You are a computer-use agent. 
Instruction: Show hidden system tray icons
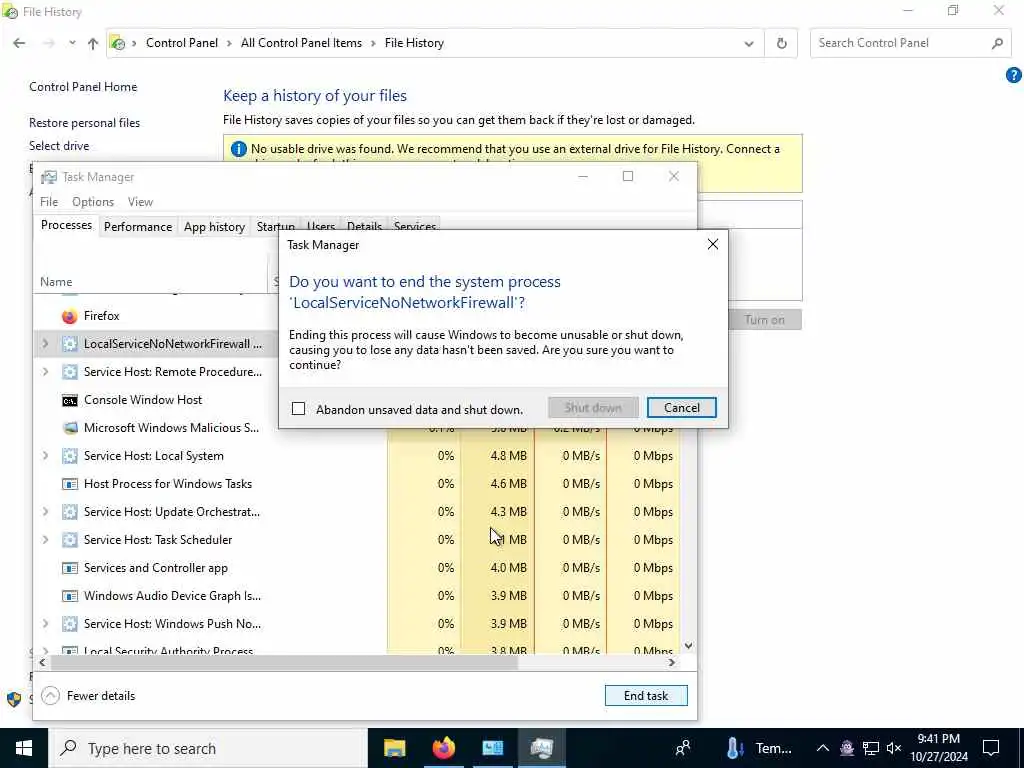[823, 748]
